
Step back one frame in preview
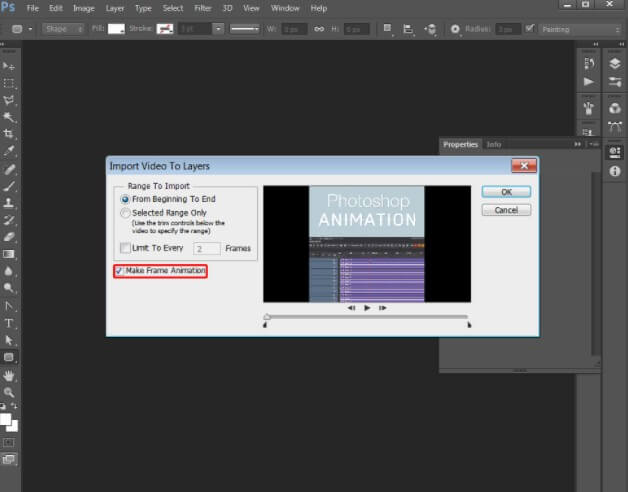[x=351, y=308]
